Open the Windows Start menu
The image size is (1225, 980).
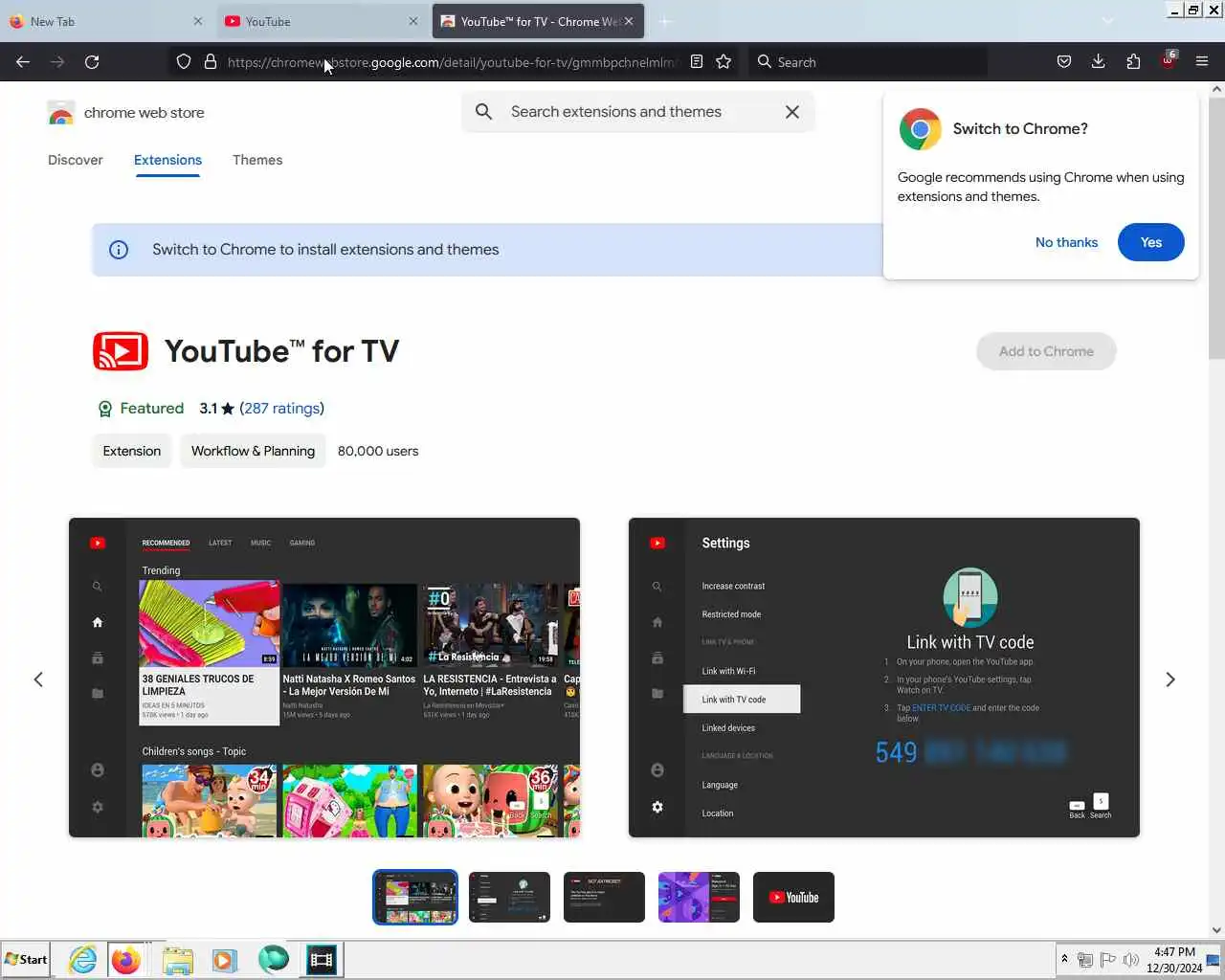[27, 960]
